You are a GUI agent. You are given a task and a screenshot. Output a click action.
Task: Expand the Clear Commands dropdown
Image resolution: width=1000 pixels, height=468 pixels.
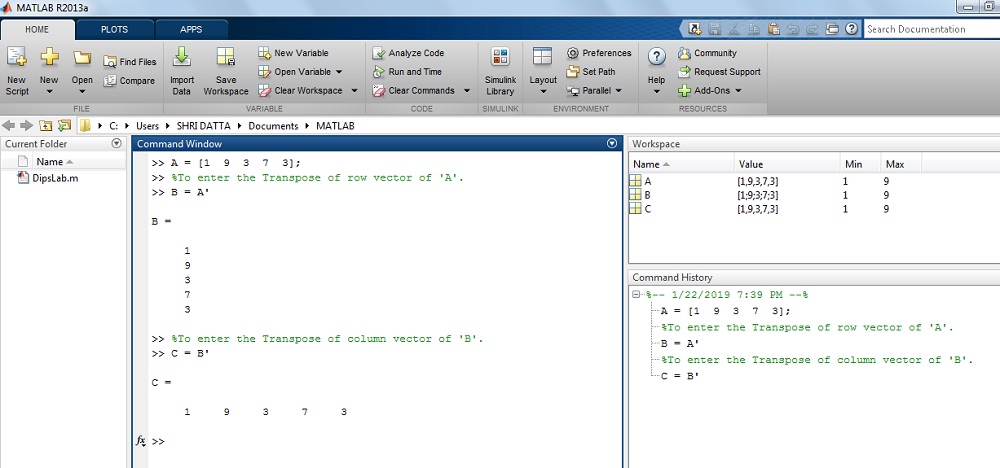pos(463,91)
